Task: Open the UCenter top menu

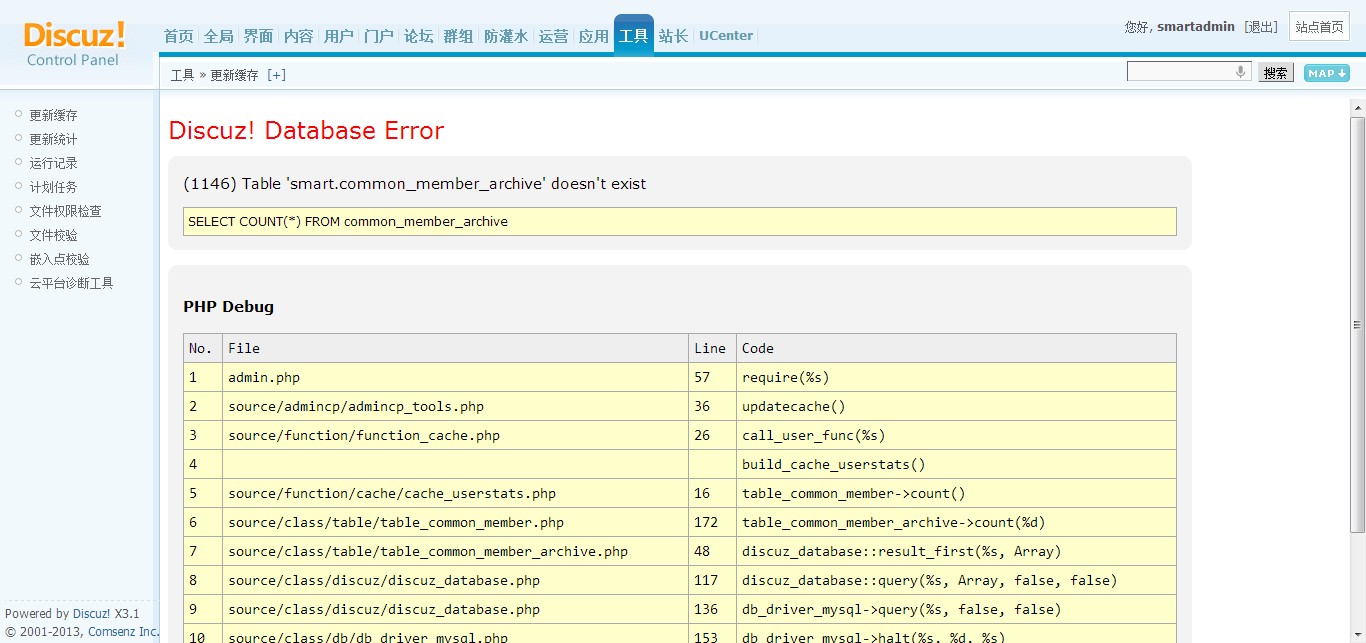Action: pyautogui.click(x=726, y=36)
